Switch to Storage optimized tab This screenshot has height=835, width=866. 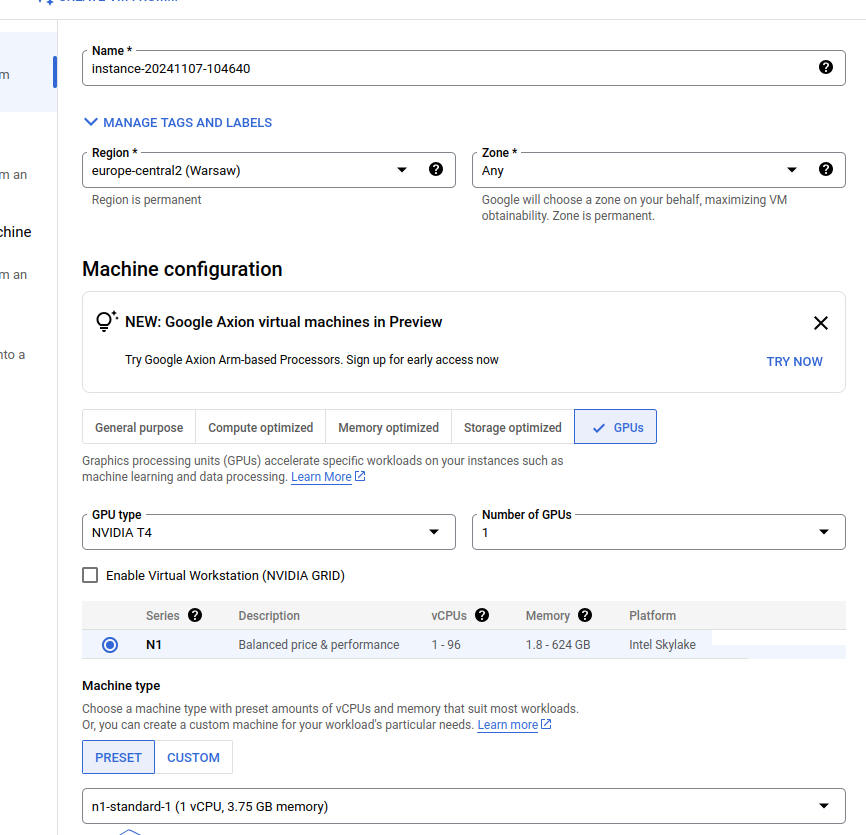click(x=513, y=427)
